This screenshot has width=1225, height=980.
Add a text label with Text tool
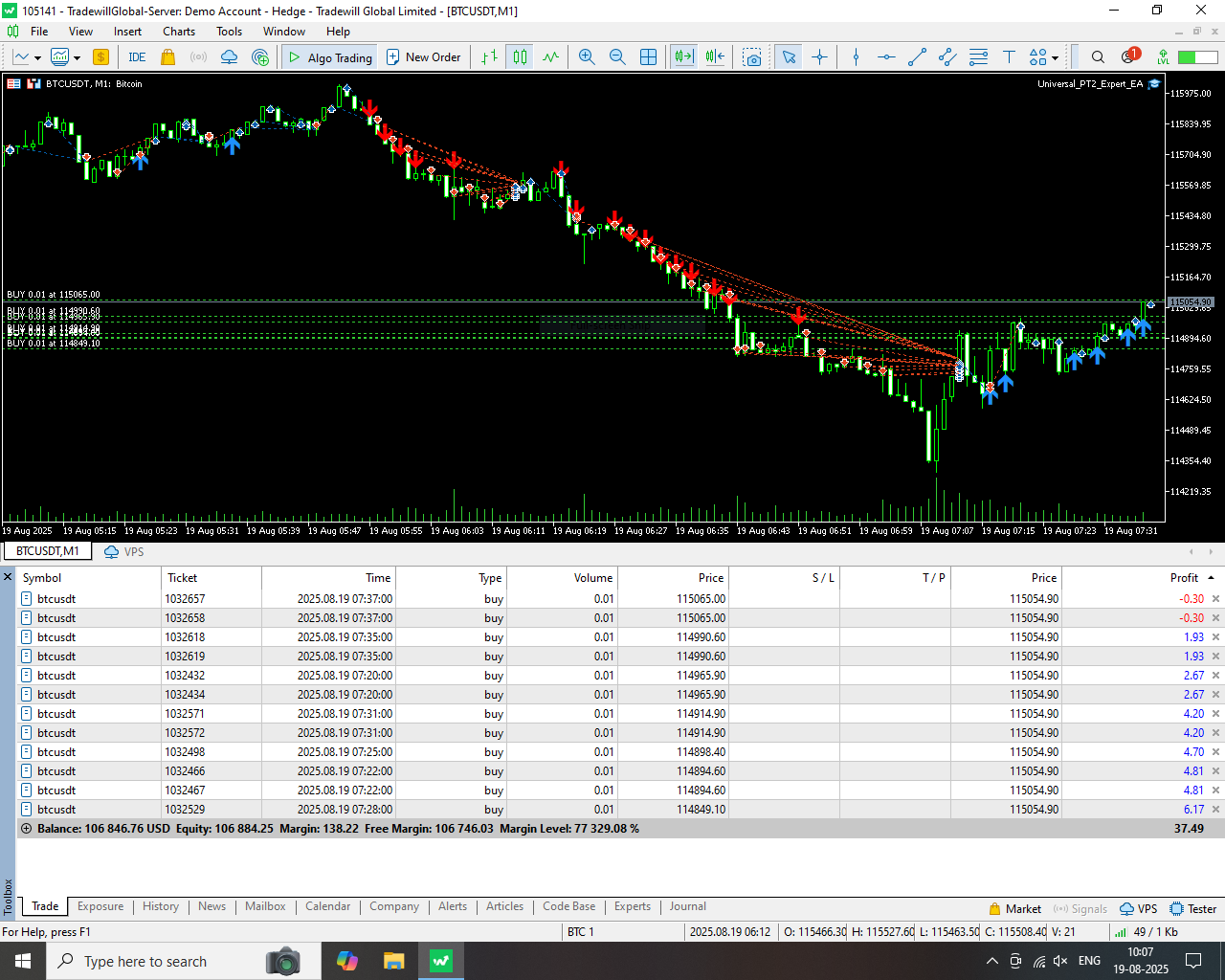point(1009,57)
